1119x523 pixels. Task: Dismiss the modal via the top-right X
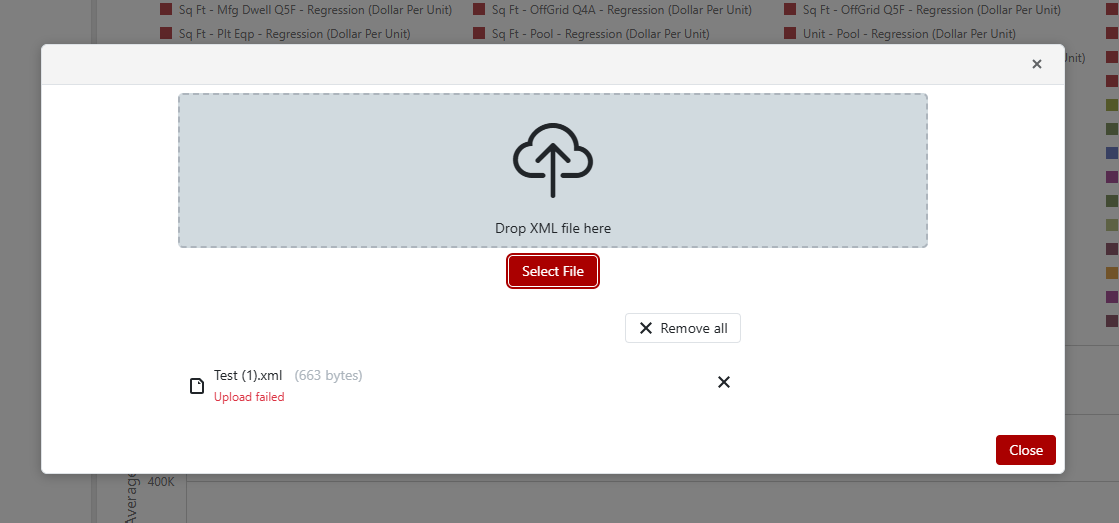pos(1037,64)
